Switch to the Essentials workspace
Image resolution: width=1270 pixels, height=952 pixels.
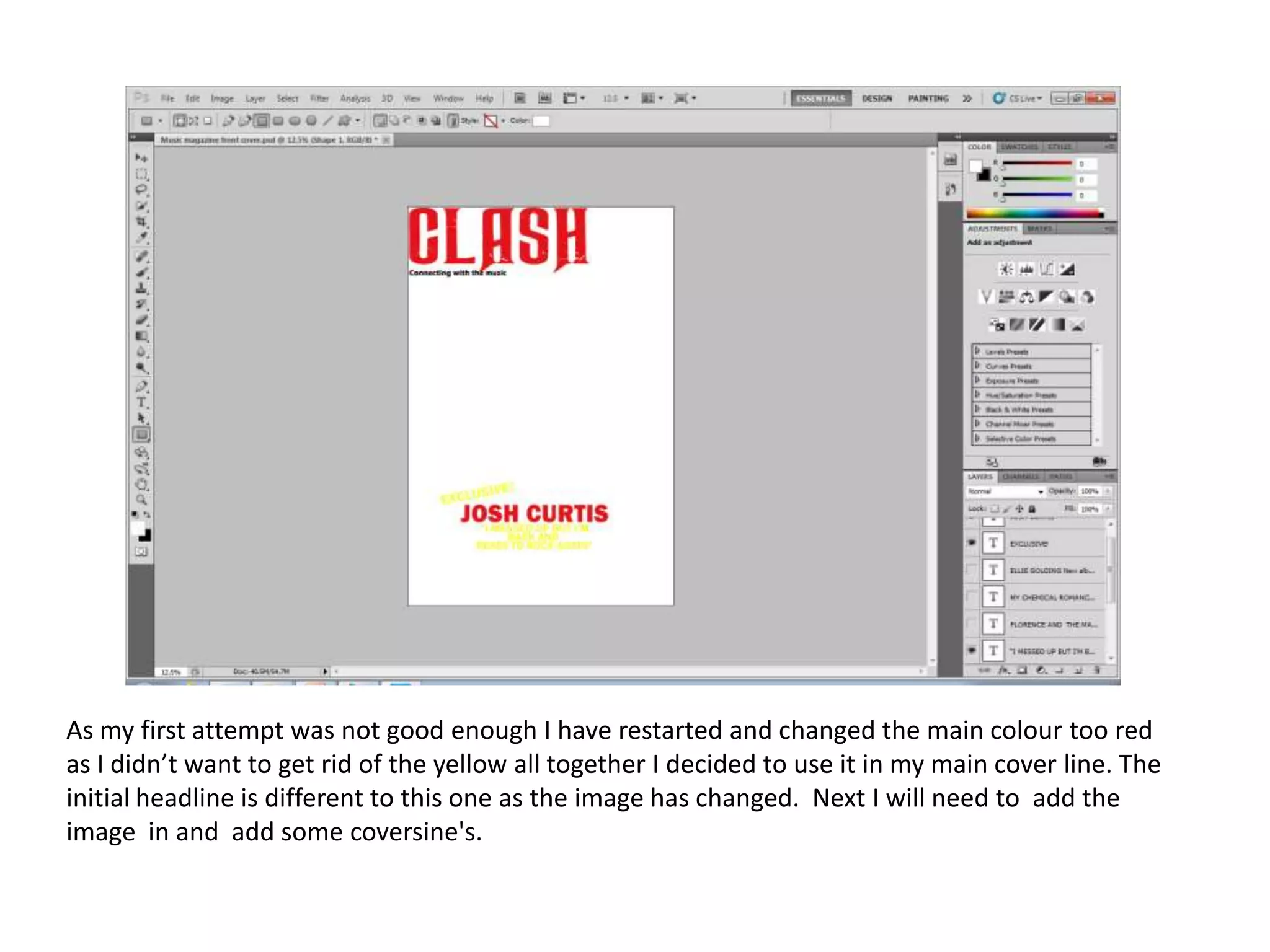click(820, 99)
